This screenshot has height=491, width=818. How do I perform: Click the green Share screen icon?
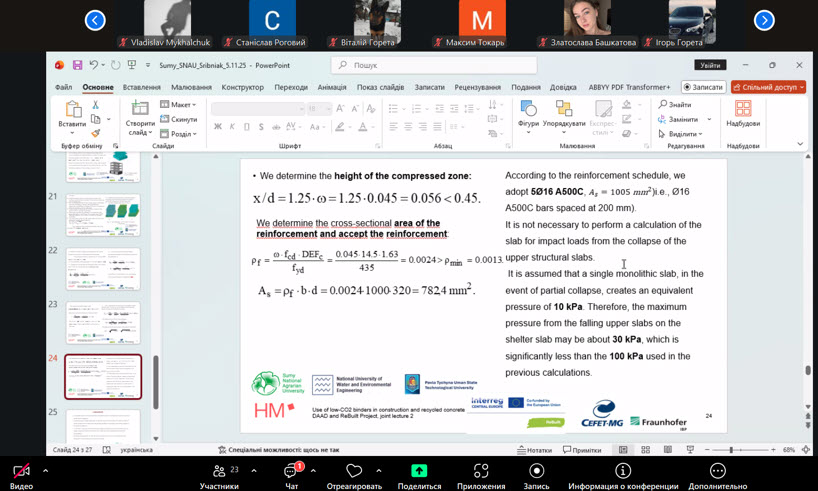[x=419, y=470]
